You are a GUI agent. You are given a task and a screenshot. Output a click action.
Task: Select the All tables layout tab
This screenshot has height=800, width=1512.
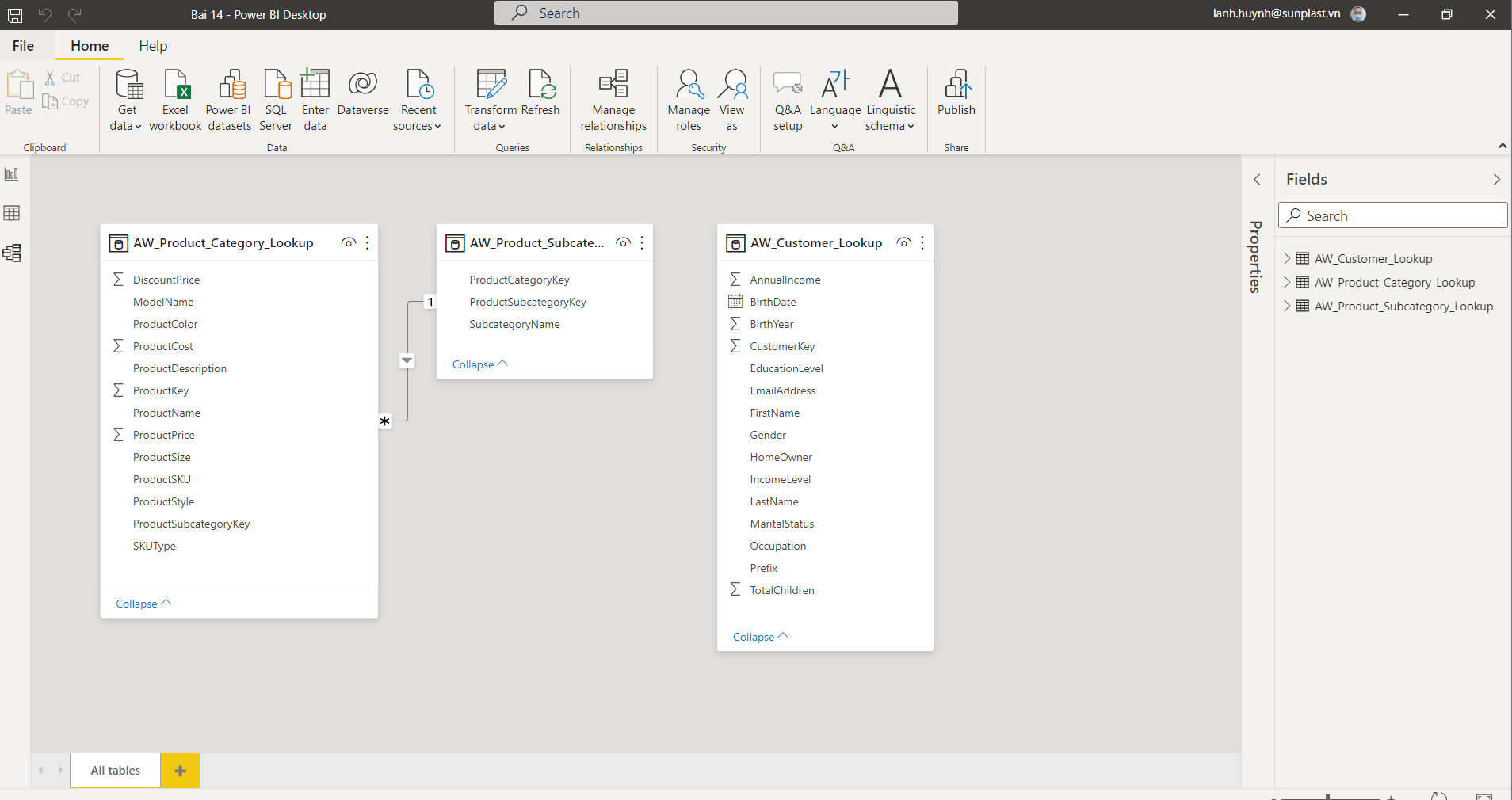[x=116, y=771]
